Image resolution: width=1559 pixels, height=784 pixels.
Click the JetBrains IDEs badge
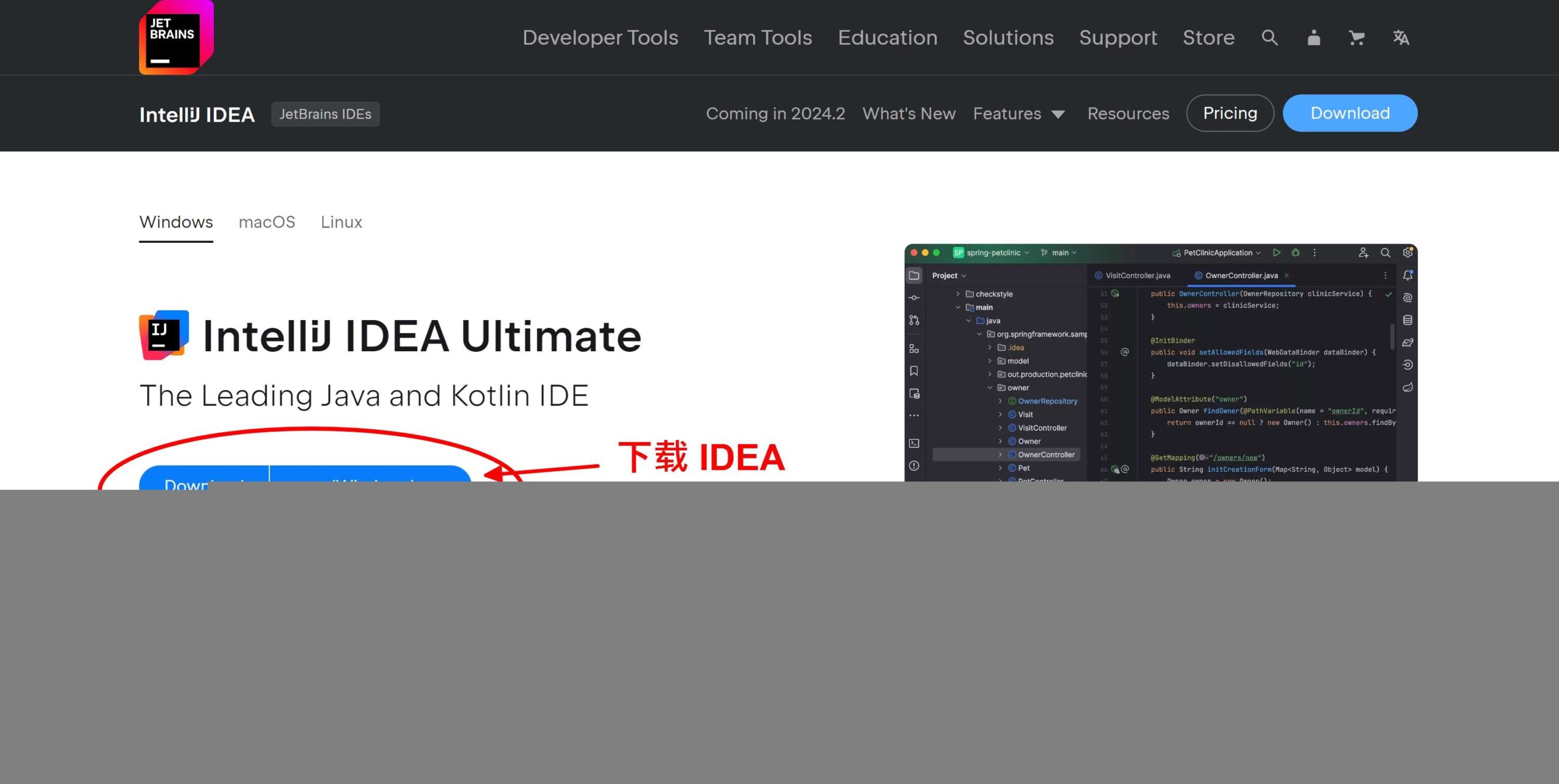pyautogui.click(x=325, y=114)
